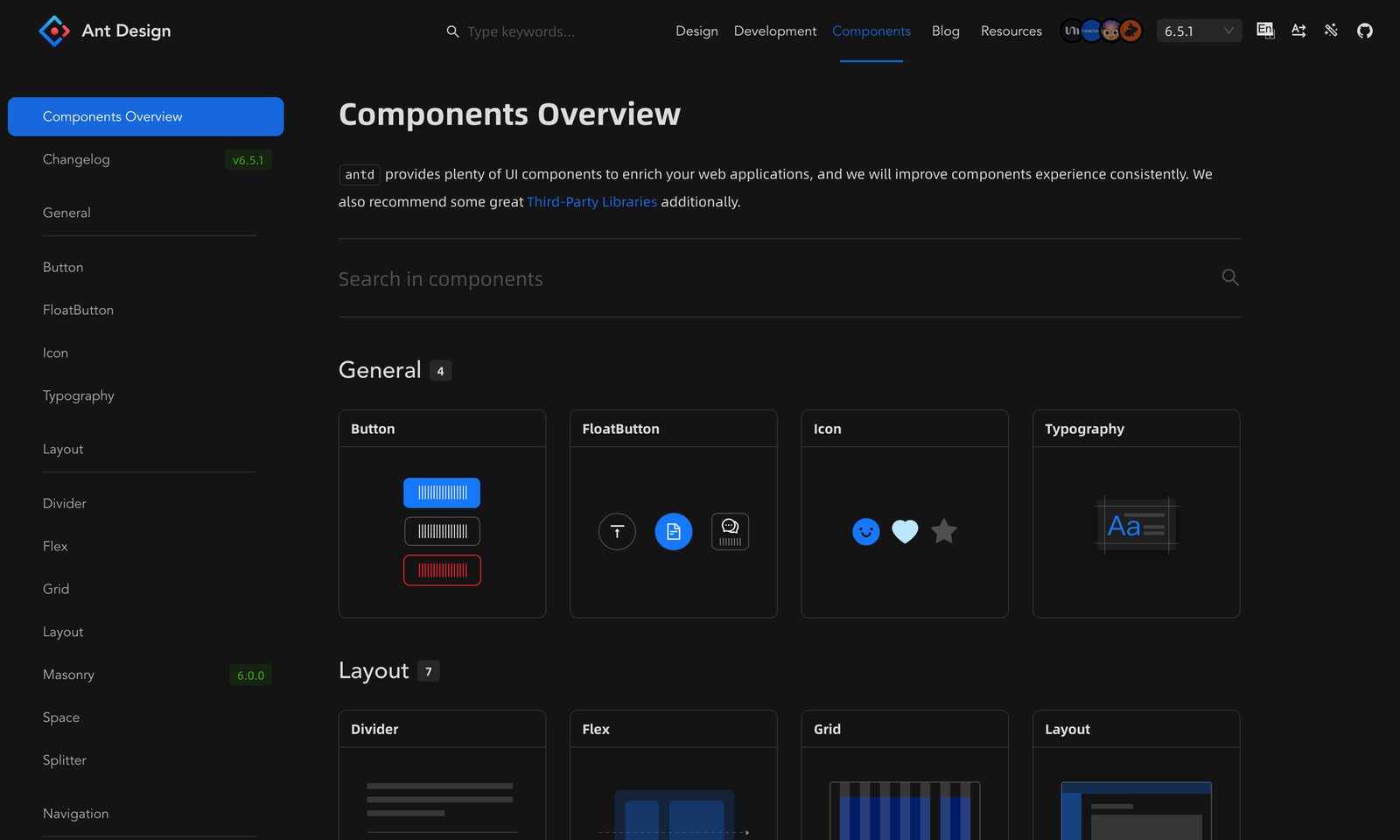Open Grid in sidebar menu
Image resolution: width=1400 pixels, height=840 pixels.
pyautogui.click(x=145, y=589)
